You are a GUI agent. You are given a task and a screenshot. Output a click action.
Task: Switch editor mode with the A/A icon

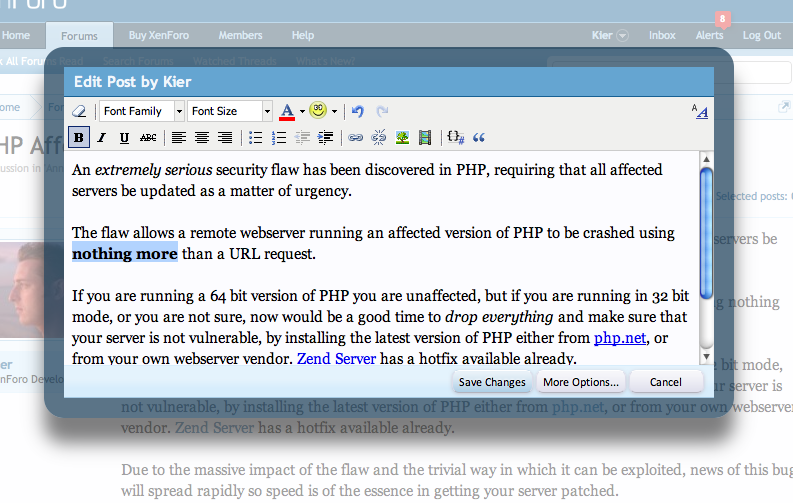[699, 111]
